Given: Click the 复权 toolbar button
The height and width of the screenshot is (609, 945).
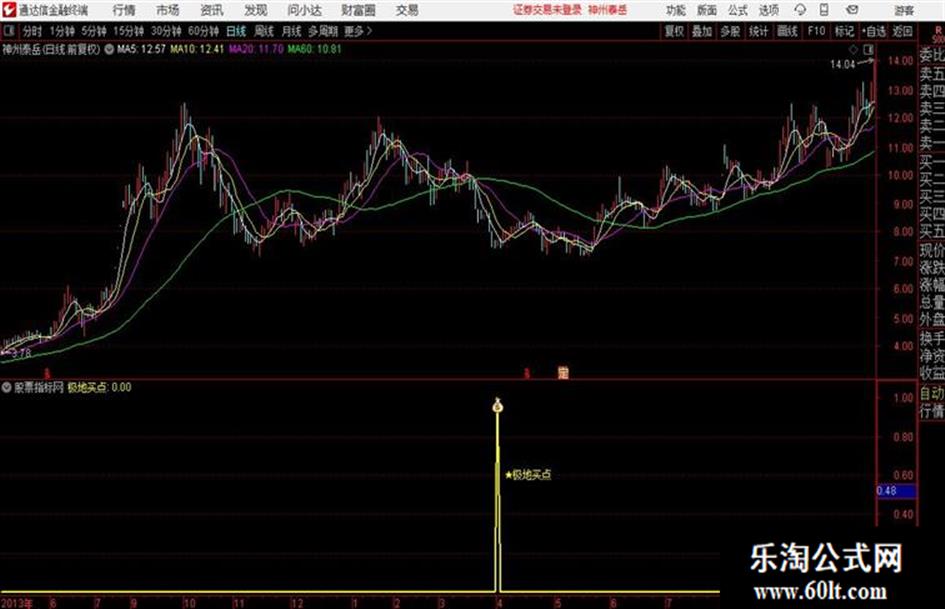Looking at the screenshot, I should click(x=674, y=31).
